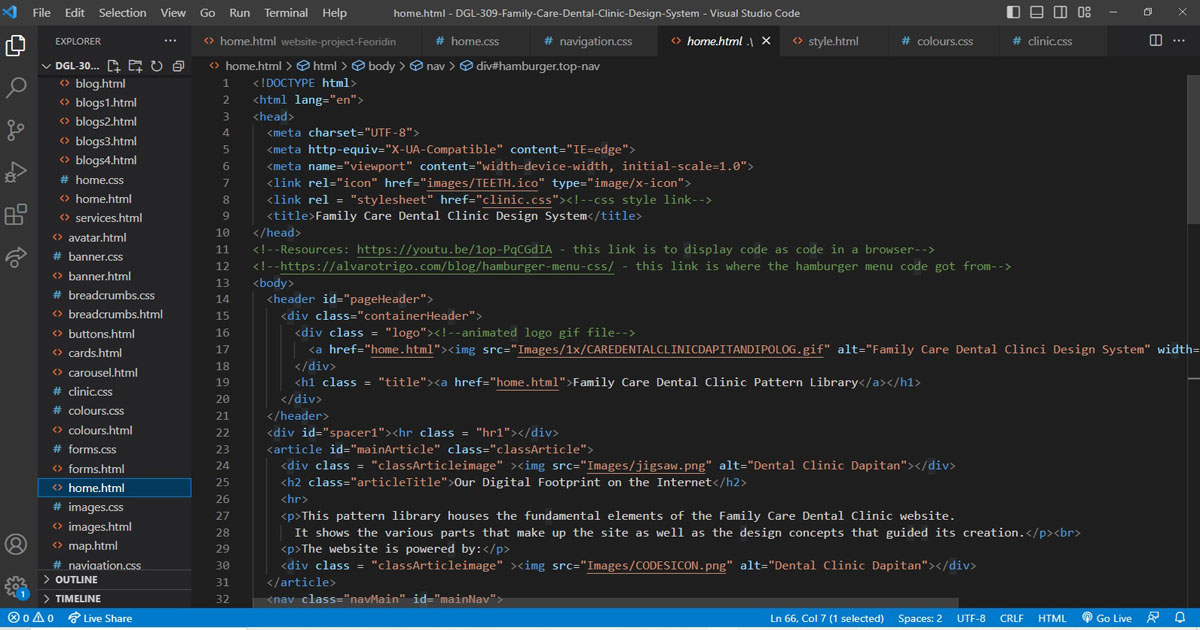1200x630 pixels.
Task: Toggle panel layout button in title bar
Action: [1038, 13]
